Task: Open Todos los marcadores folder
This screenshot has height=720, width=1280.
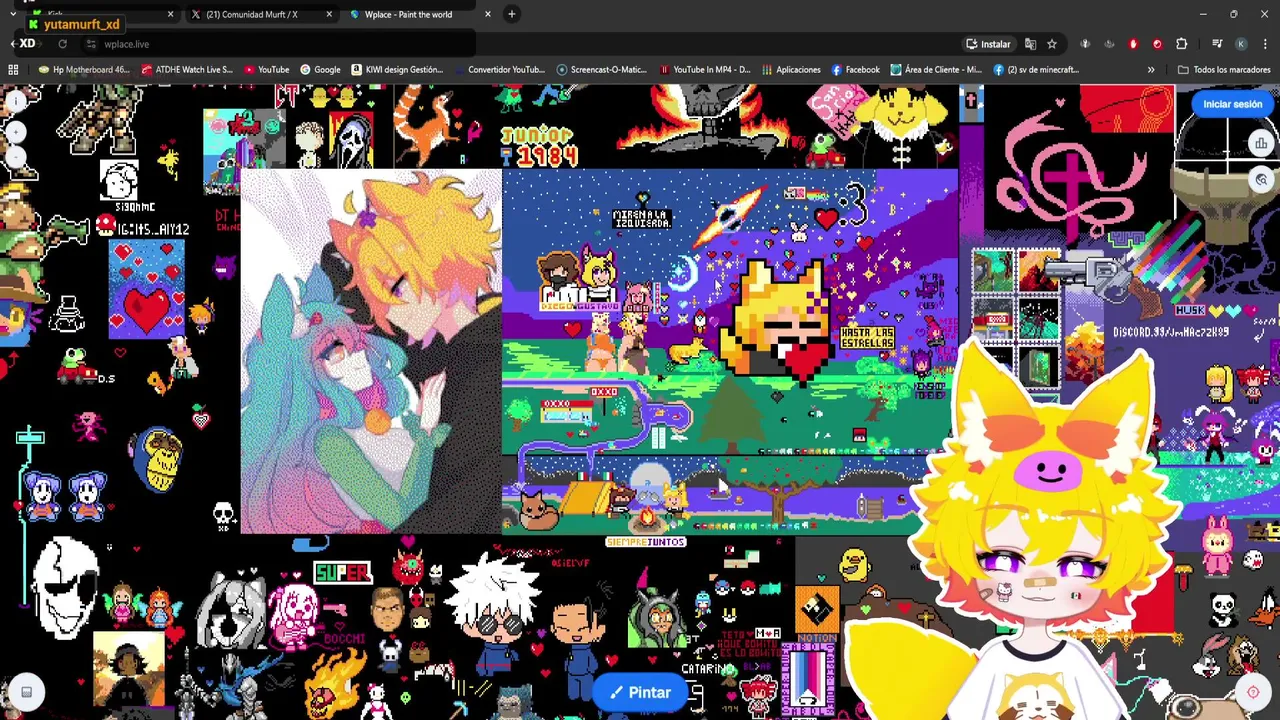Action: pyautogui.click(x=1225, y=69)
